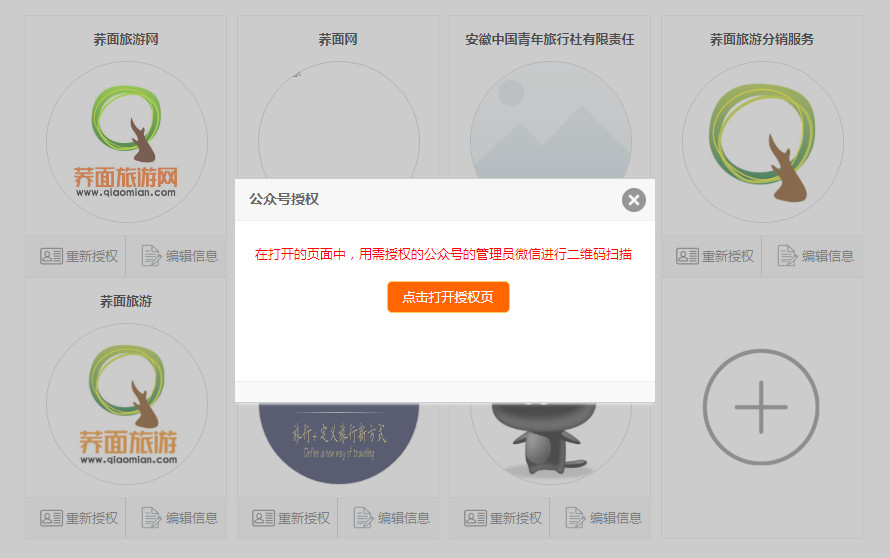The height and width of the screenshot is (558, 890).
Task: Click the 公众号授权 dialog heading
Action: pyautogui.click(x=284, y=199)
